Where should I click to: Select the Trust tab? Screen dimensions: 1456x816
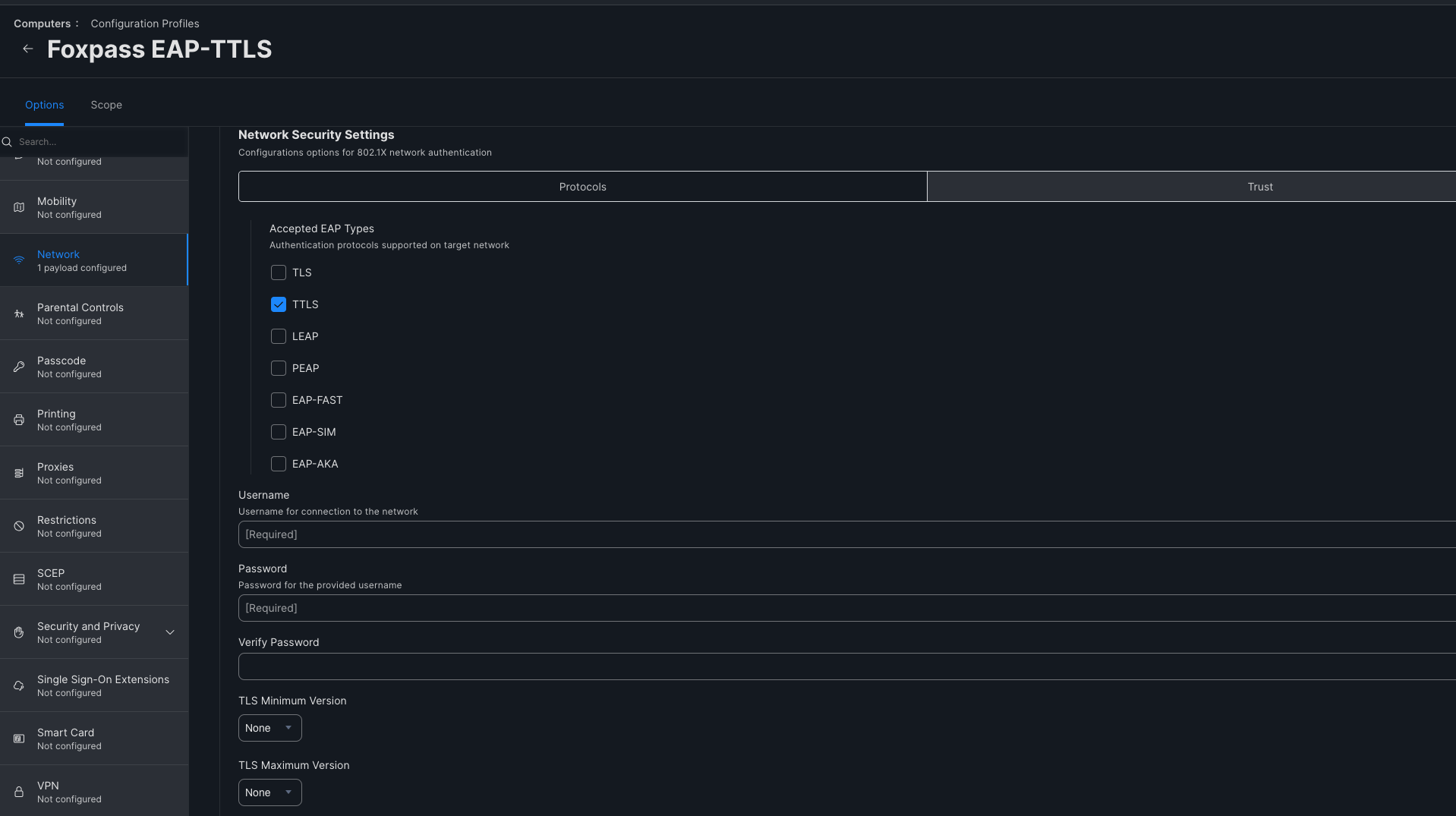(1191, 187)
